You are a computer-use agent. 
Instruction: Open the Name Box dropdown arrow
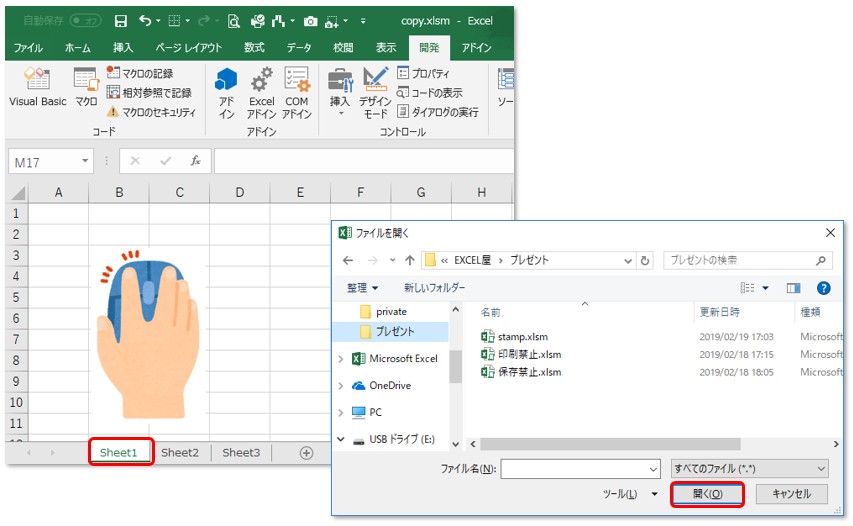pos(85,161)
